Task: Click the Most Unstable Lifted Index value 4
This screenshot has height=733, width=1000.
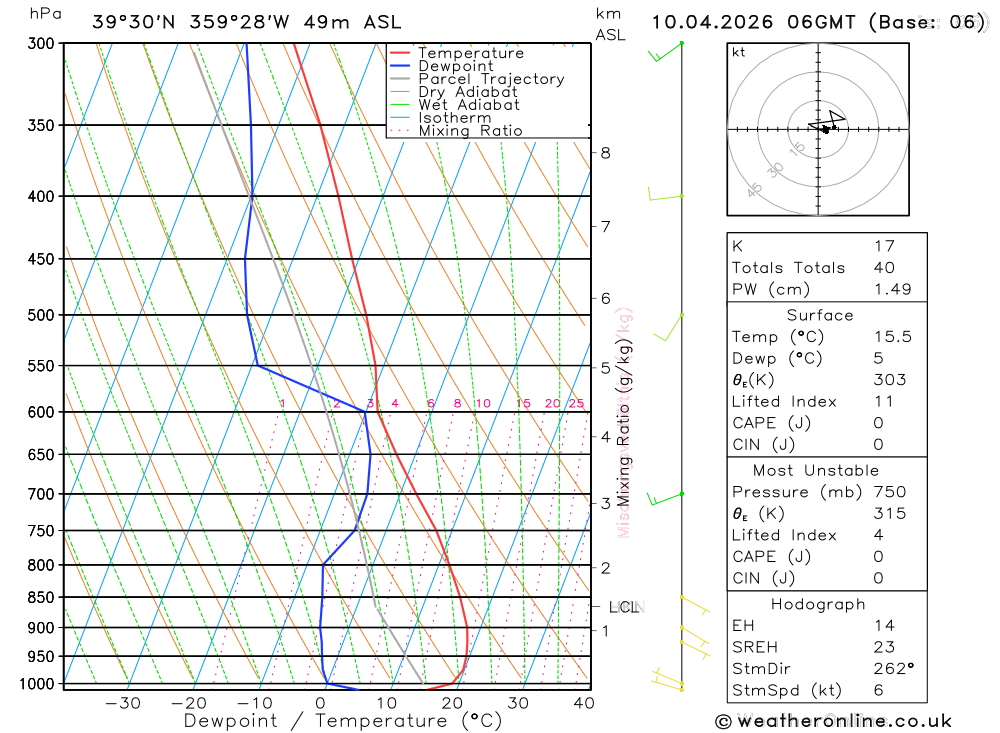Action: tap(879, 536)
